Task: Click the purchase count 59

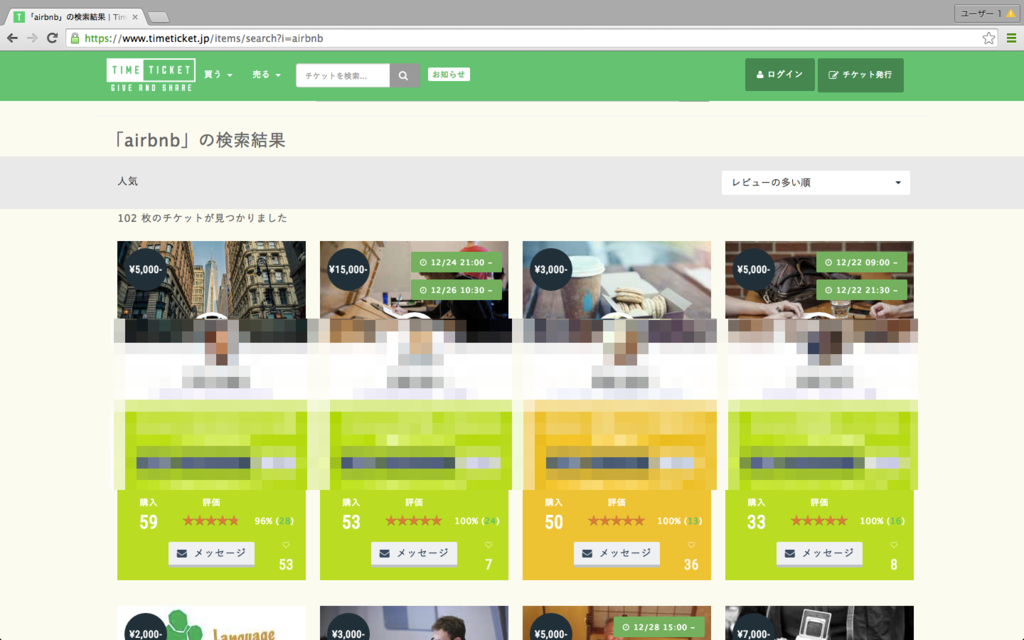Action: [x=148, y=522]
